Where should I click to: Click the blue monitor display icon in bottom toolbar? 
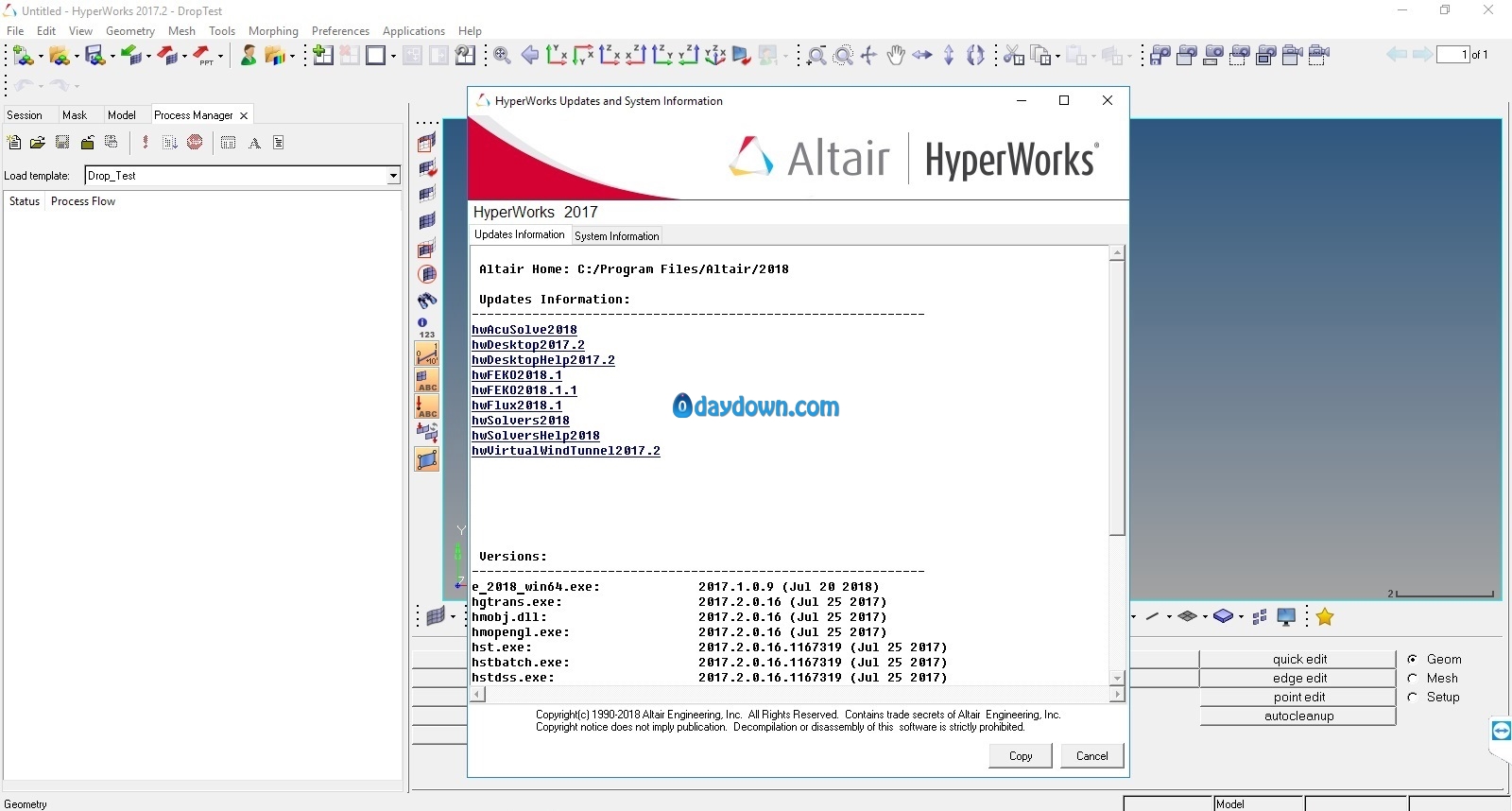click(x=1286, y=617)
